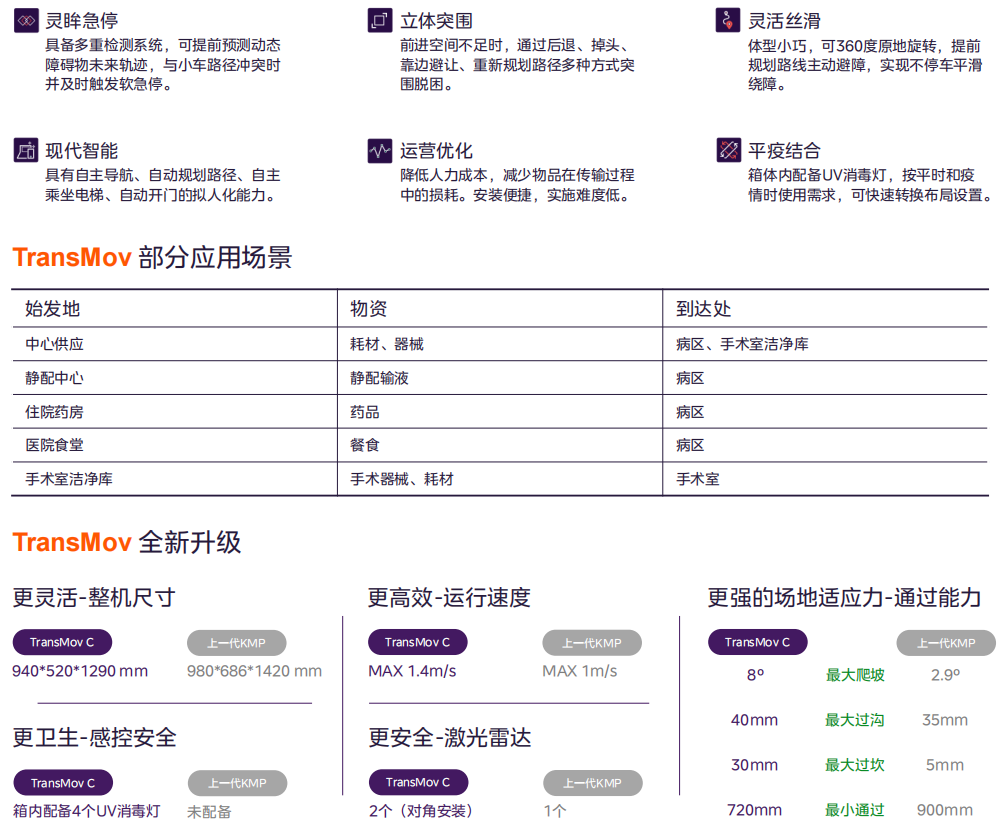Select the 40mm gap value
Image resolution: width=1006 pixels, height=820 pixels.
pos(754,720)
